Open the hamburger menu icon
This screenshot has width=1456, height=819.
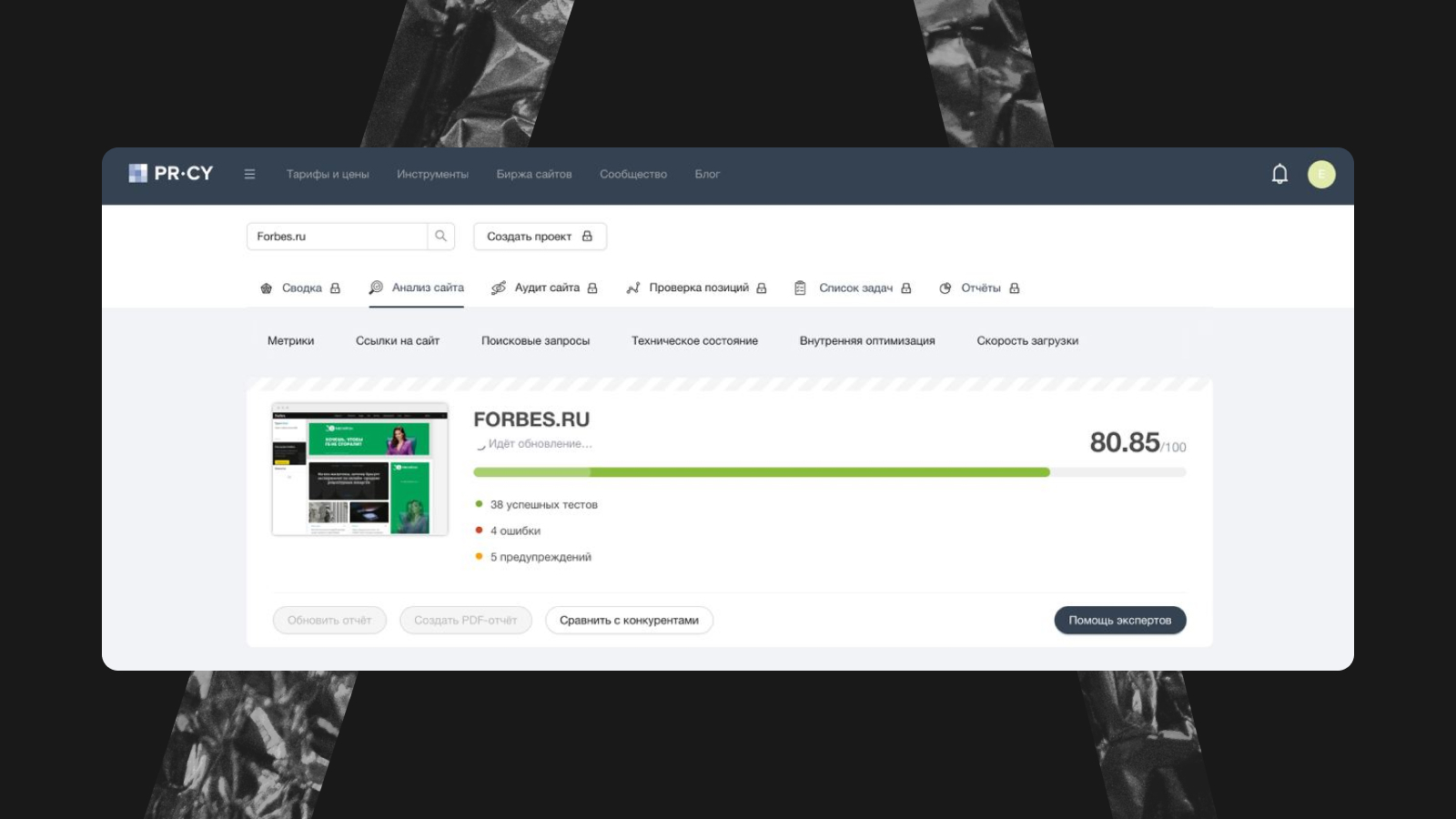[x=249, y=175]
